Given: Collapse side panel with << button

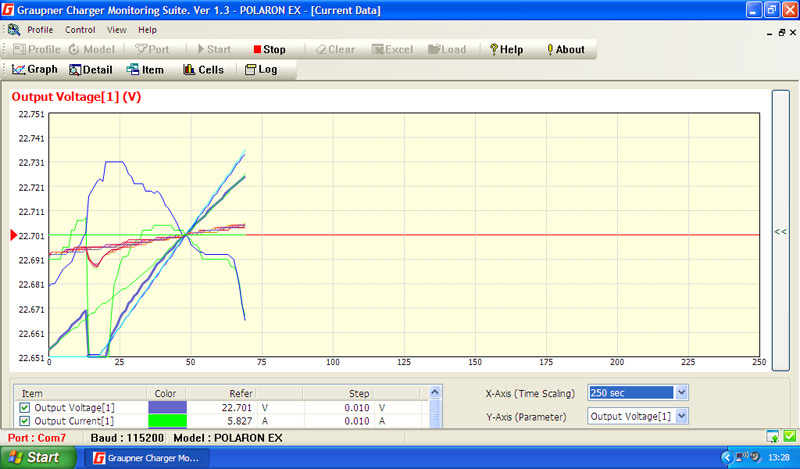Looking at the screenshot, I should (781, 231).
